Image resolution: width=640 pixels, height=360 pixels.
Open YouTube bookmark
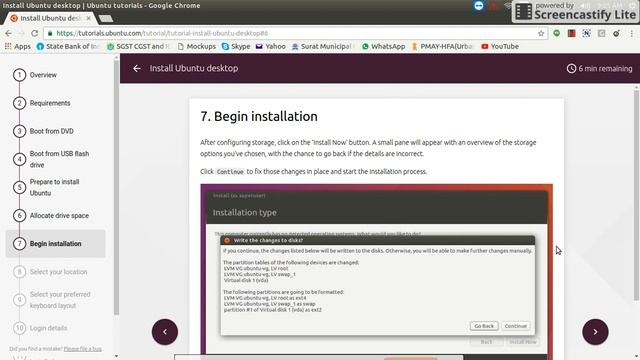point(500,47)
